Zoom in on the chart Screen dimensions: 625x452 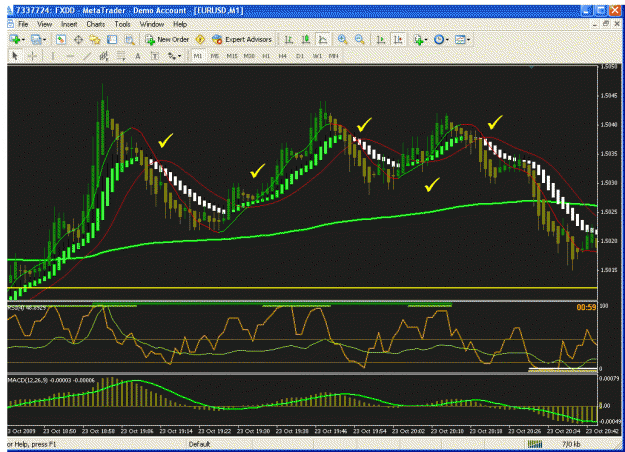[342, 39]
